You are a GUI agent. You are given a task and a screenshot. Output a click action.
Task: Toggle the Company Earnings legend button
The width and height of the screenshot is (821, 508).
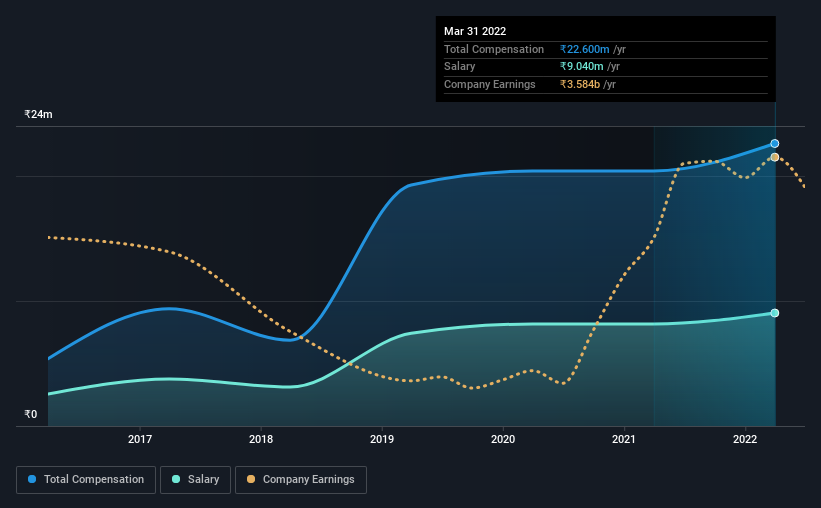pyautogui.click(x=301, y=480)
